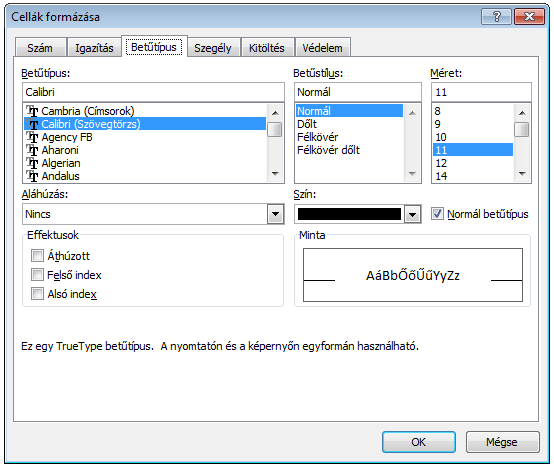Open the Aláhúzás dropdown

pyautogui.click(x=276, y=214)
